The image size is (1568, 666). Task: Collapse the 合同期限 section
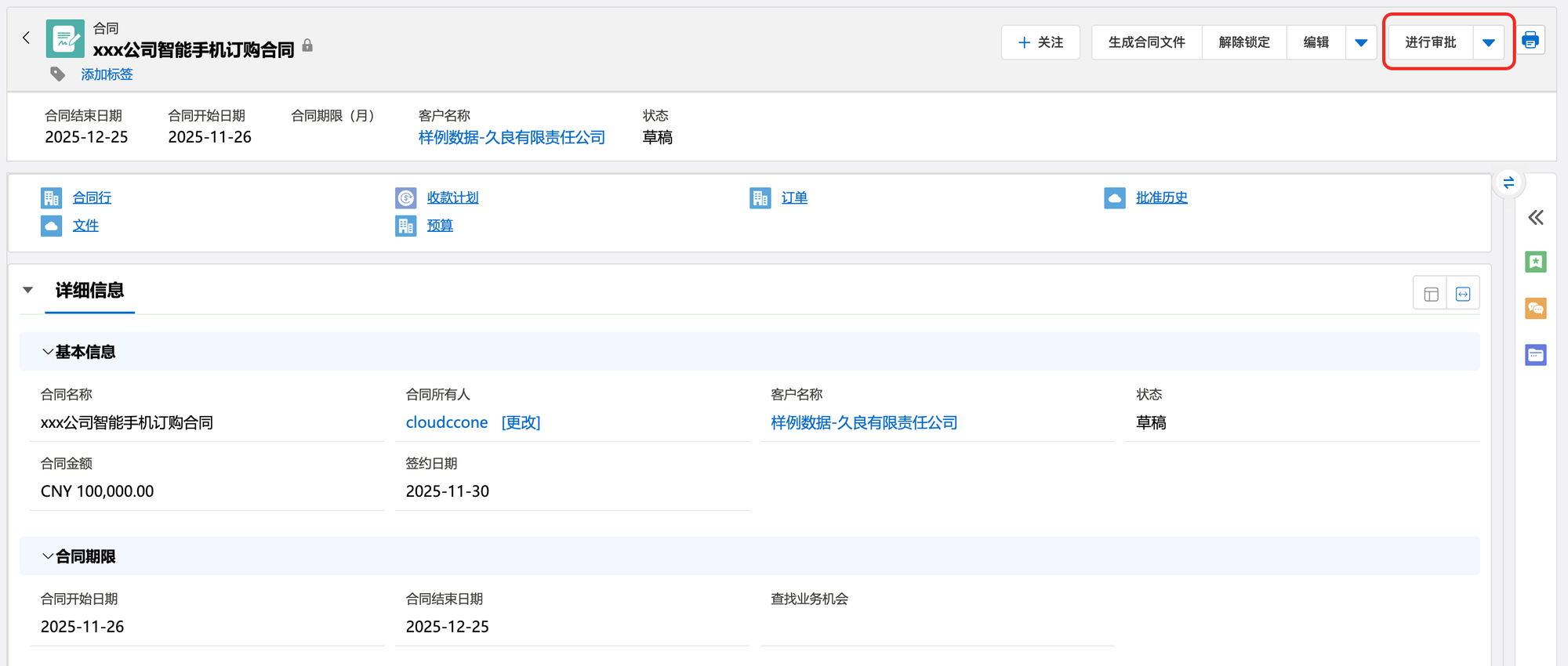coord(48,556)
